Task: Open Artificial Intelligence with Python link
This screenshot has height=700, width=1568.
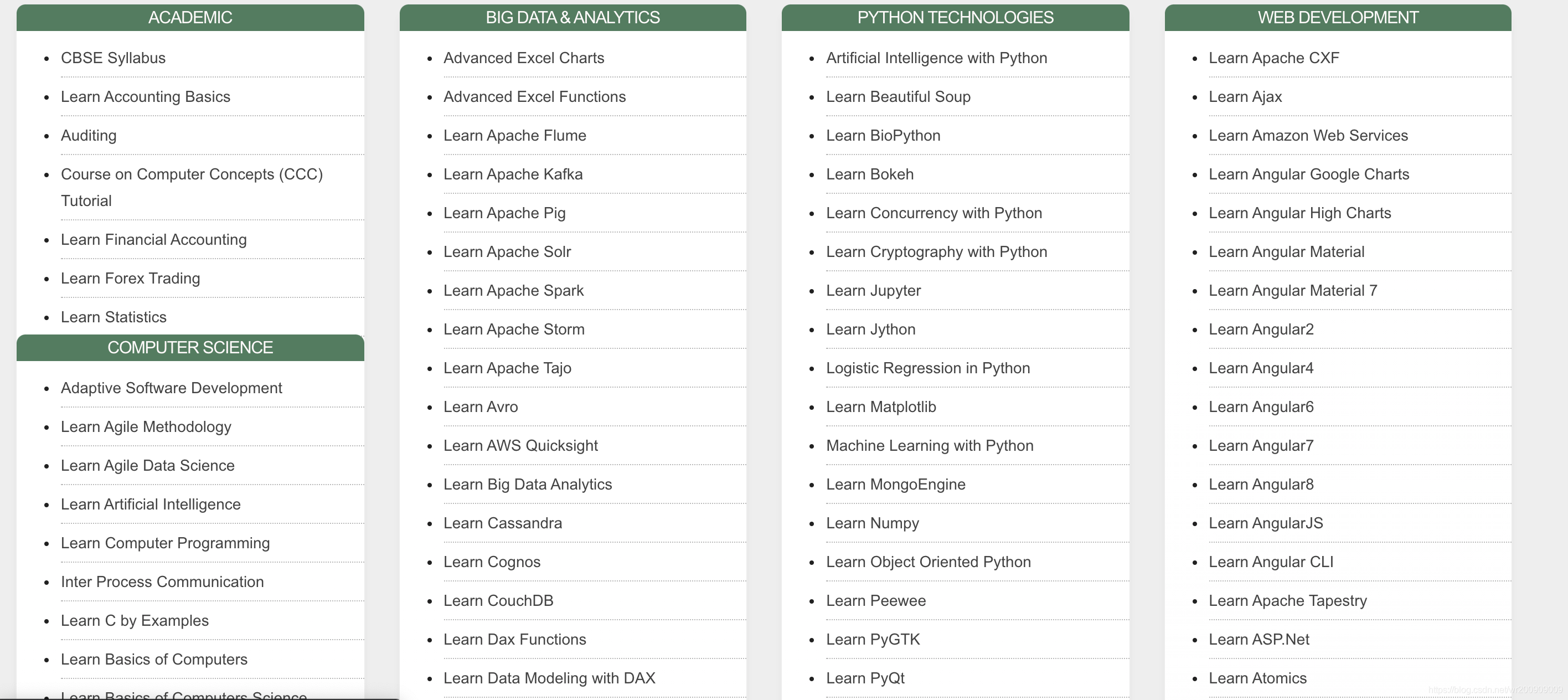Action: [936, 58]
